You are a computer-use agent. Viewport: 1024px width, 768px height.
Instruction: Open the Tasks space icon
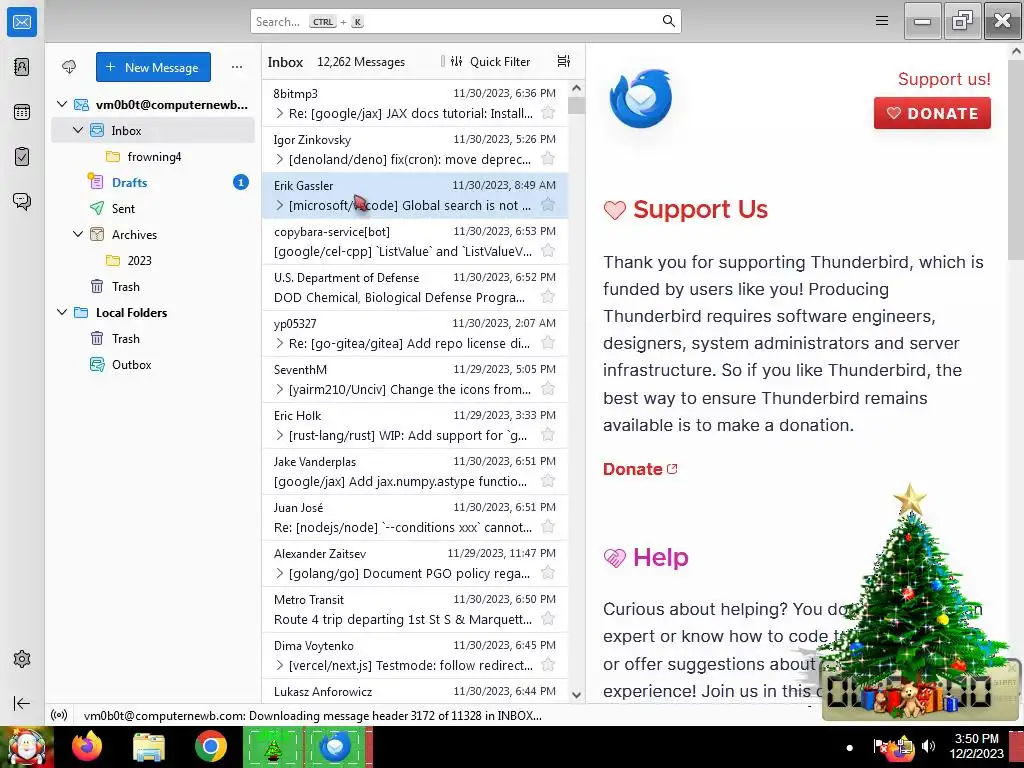[x=22, y=157]
